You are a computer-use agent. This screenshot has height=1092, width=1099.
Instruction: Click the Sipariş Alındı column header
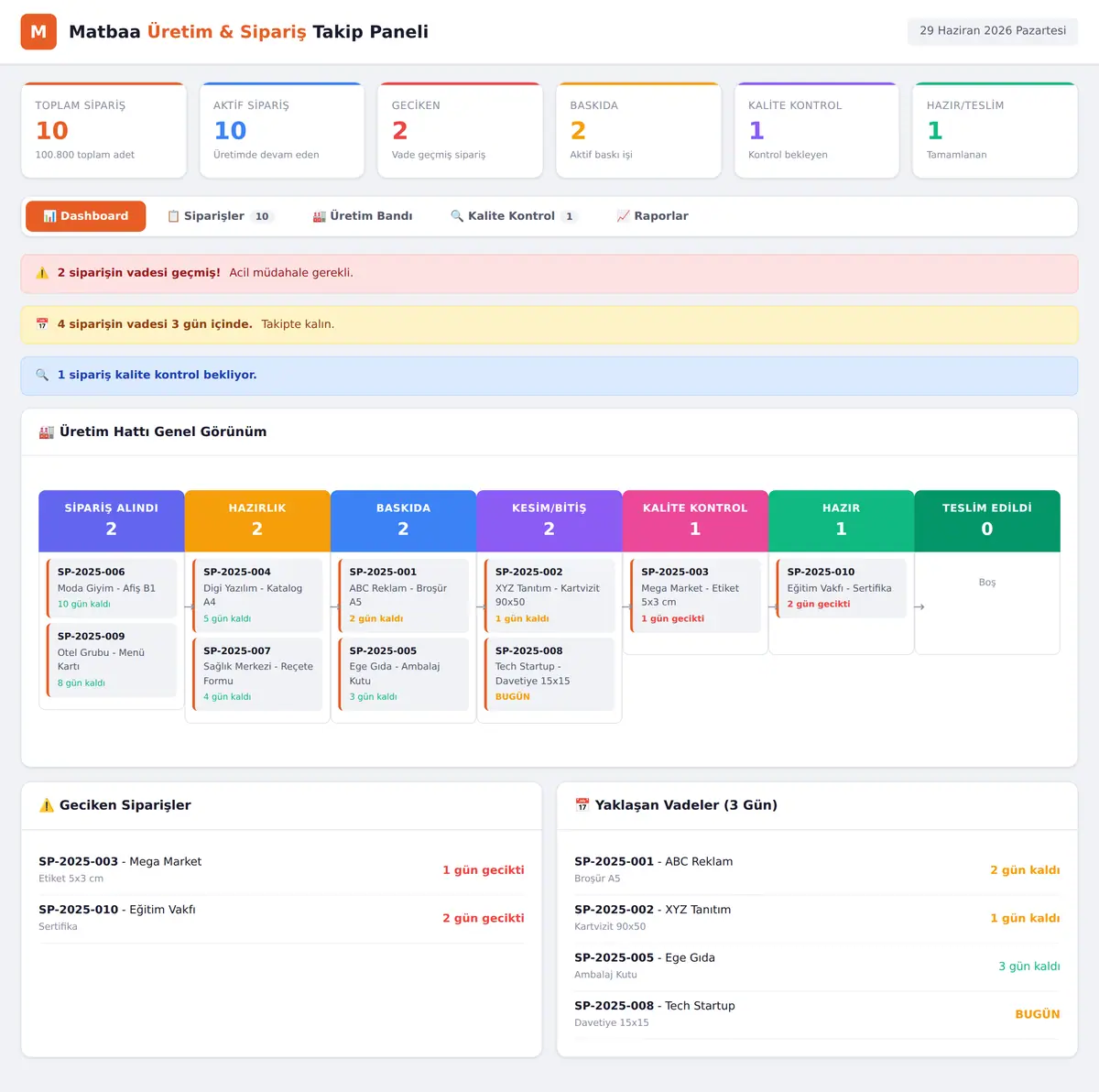(x=112, y=520)
